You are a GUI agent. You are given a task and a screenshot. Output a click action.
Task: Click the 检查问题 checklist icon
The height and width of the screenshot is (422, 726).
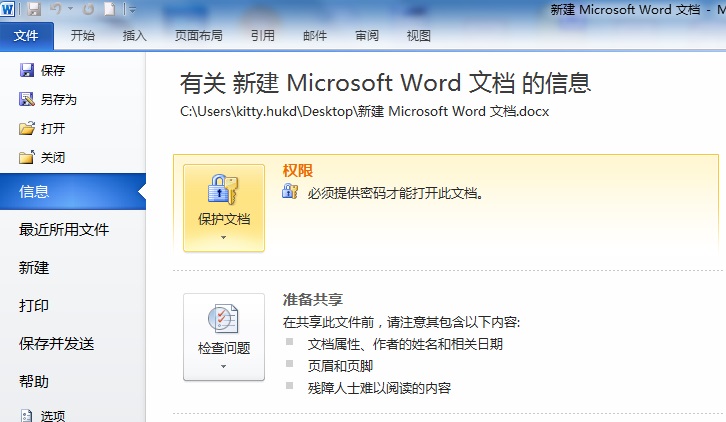point(223,318)
